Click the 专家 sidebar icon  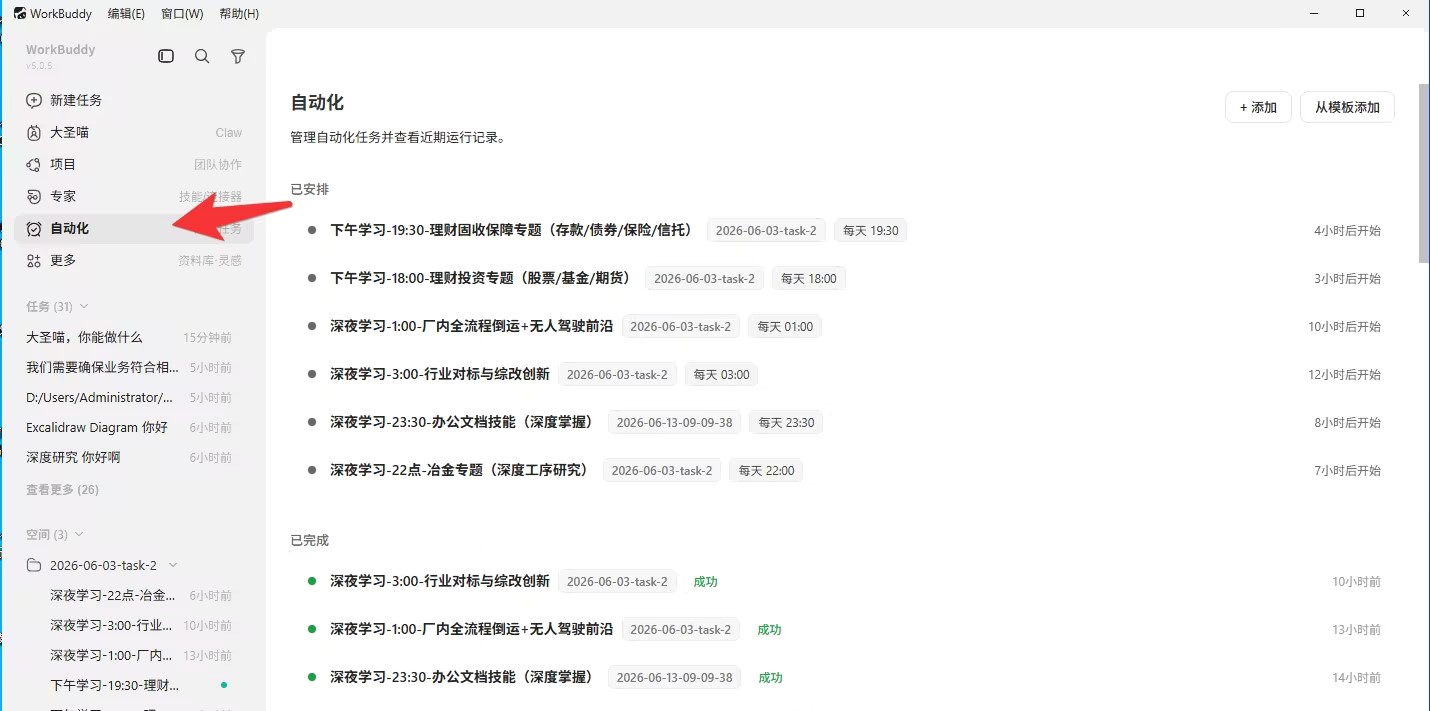coord(34,196)
